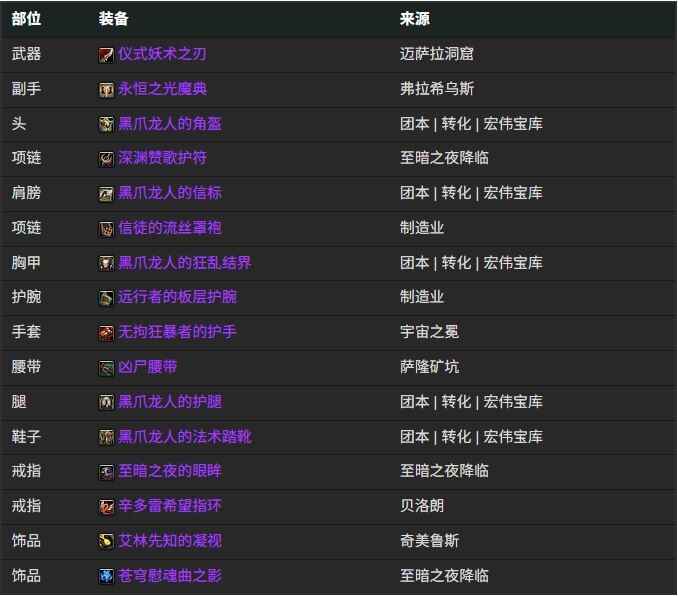
Task: Open the 黑爪龙人的护腿 legs link
Action: (x=170, y=402)
